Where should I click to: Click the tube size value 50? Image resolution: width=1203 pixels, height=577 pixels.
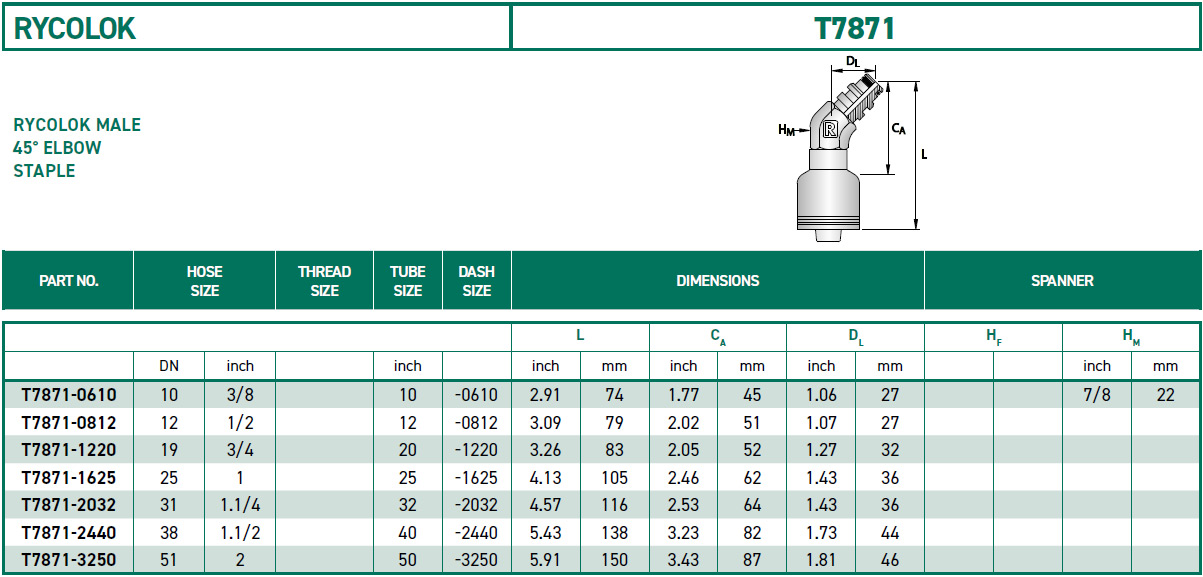(408, 560)
